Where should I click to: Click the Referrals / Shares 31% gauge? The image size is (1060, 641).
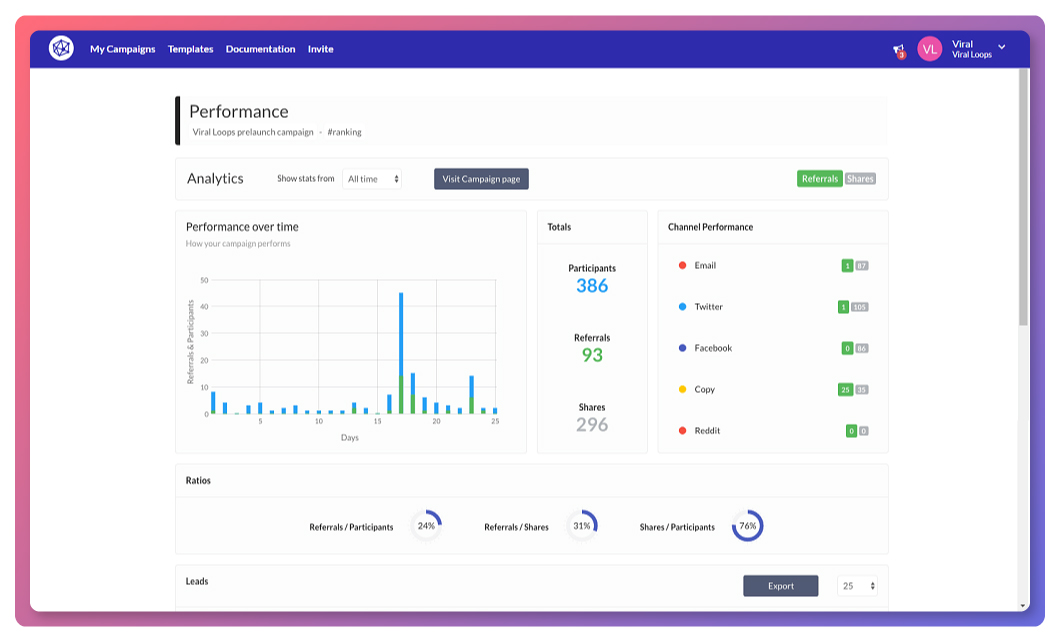tap(582, 525)
